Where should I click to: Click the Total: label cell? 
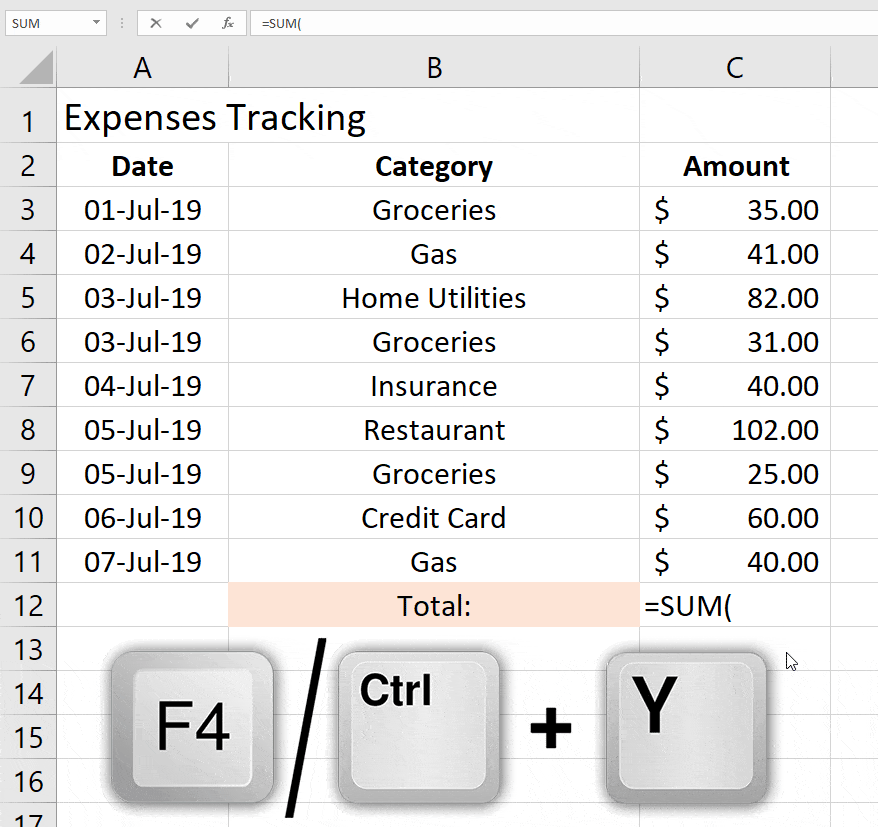(x=433, y=605)
